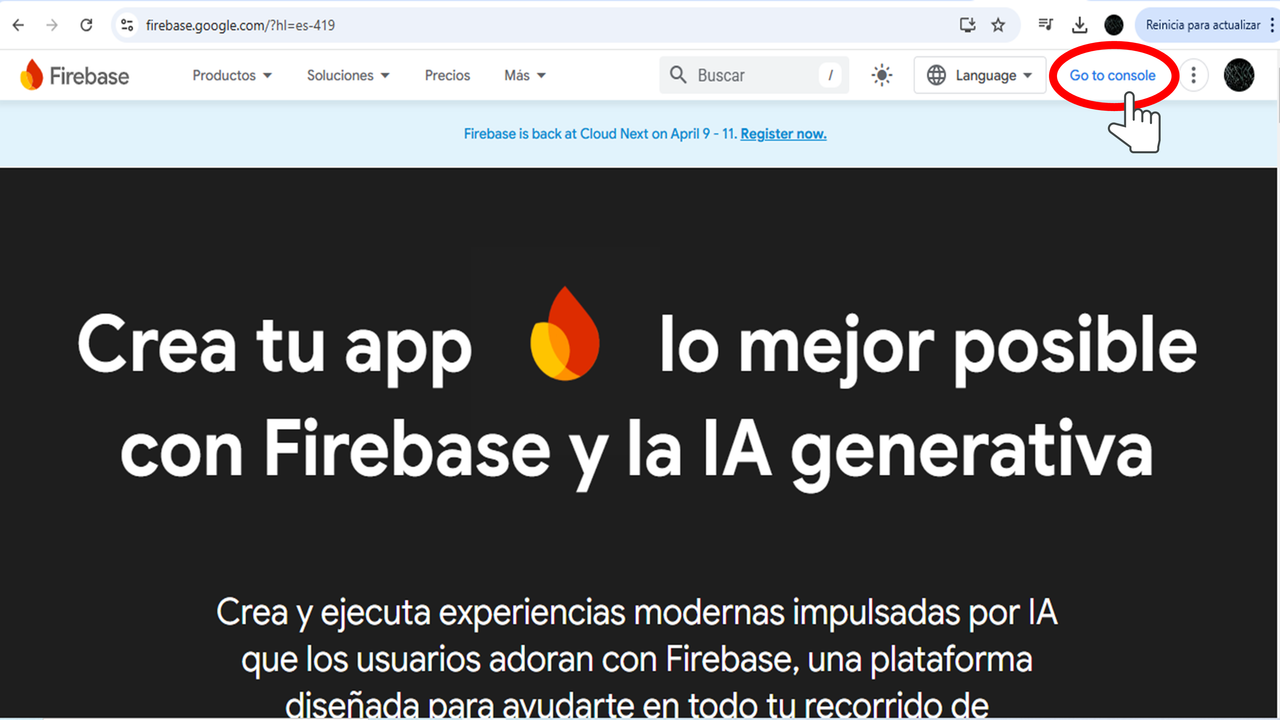Image resolution: width=1280 pixels, height=720 pixels.
Task: Open the Precios page
Action: point(447,75)
